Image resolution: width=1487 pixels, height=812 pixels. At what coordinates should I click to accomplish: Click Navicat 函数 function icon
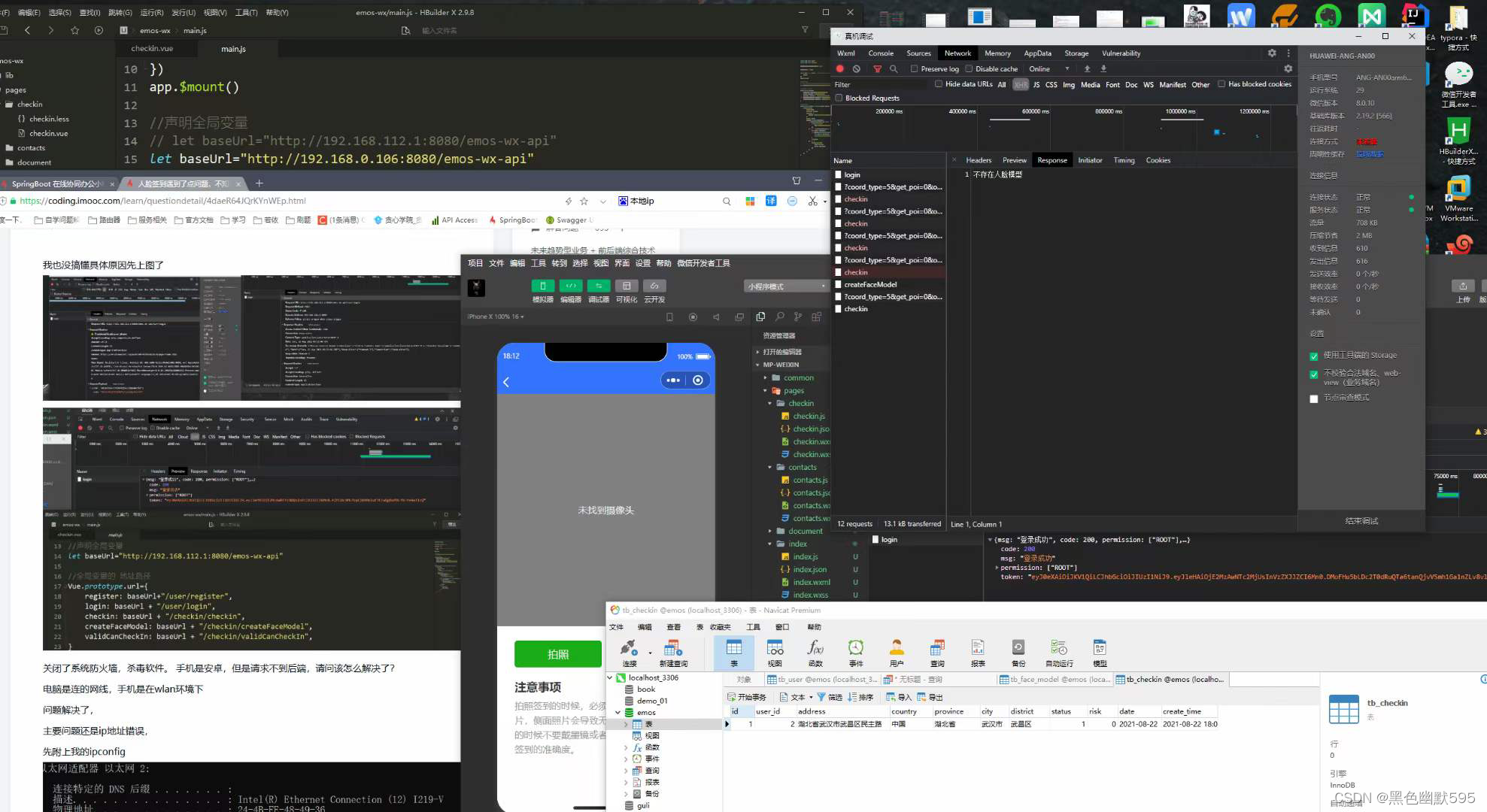point(815,652)
